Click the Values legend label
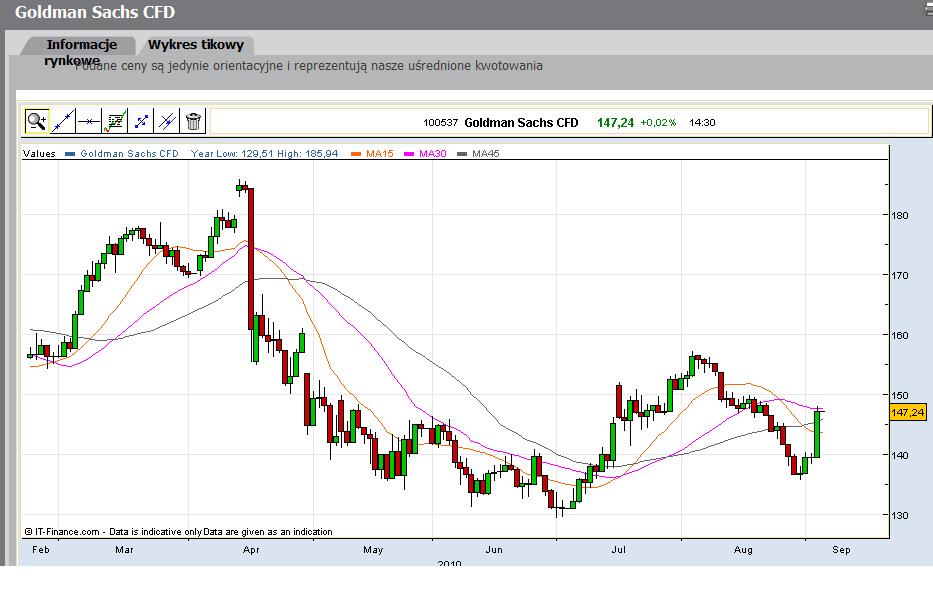The image size is (933, 589). [x=39, y=153]
